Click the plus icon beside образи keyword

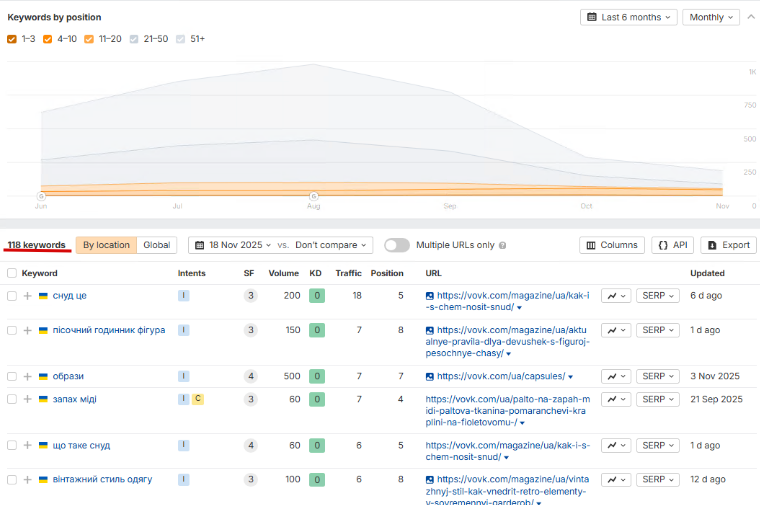28,376
